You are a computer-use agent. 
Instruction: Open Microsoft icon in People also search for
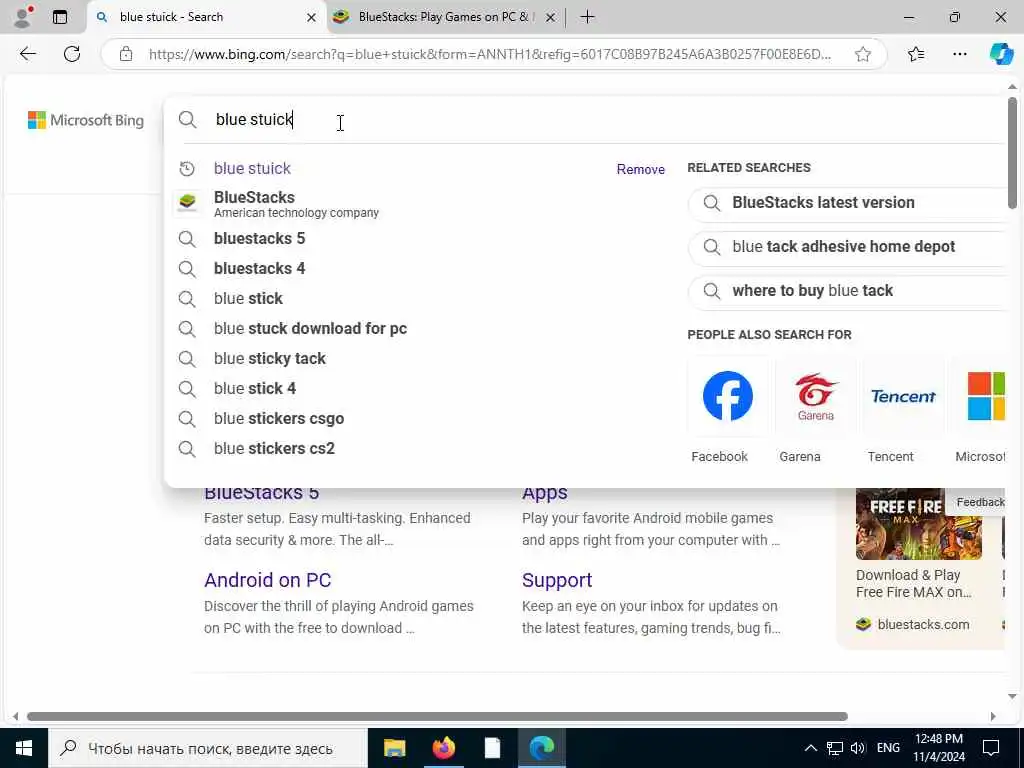[x=985, y=396]
